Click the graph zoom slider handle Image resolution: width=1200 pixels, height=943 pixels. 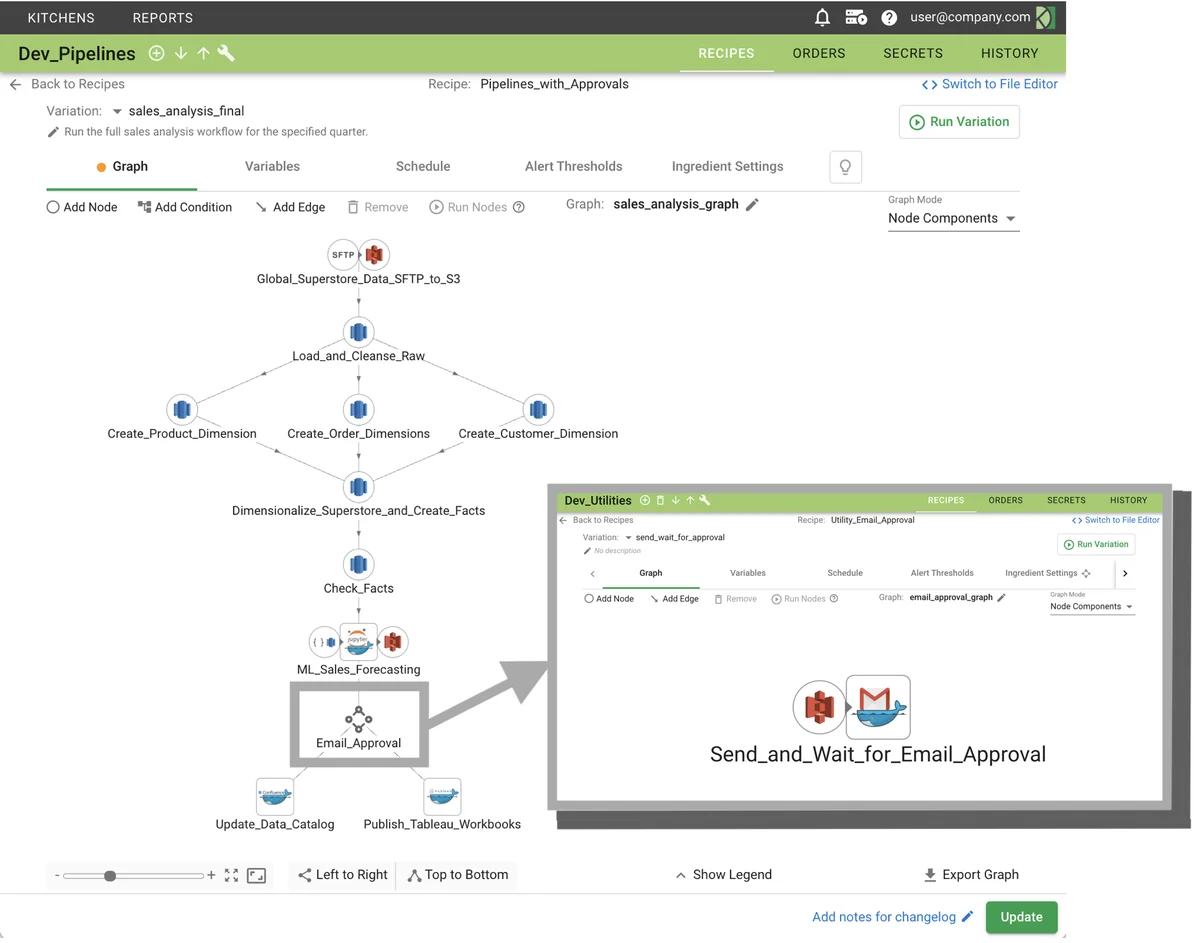pos(110,876)
